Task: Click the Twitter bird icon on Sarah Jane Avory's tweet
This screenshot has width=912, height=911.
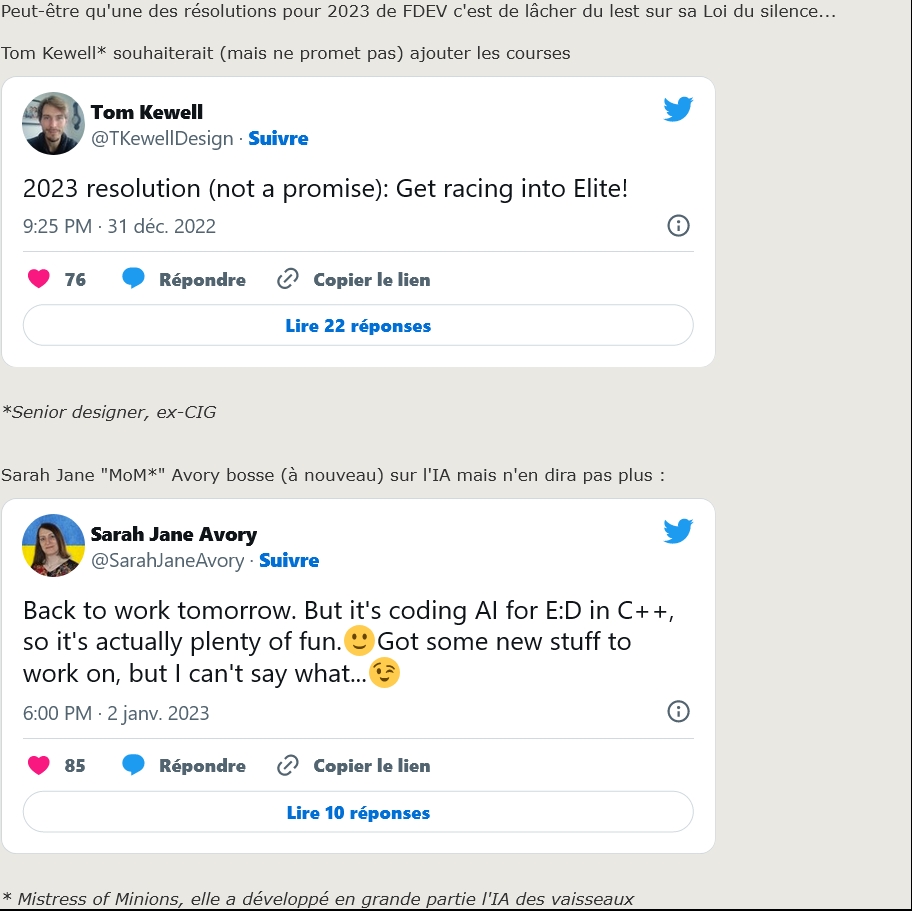Action: 678,531
